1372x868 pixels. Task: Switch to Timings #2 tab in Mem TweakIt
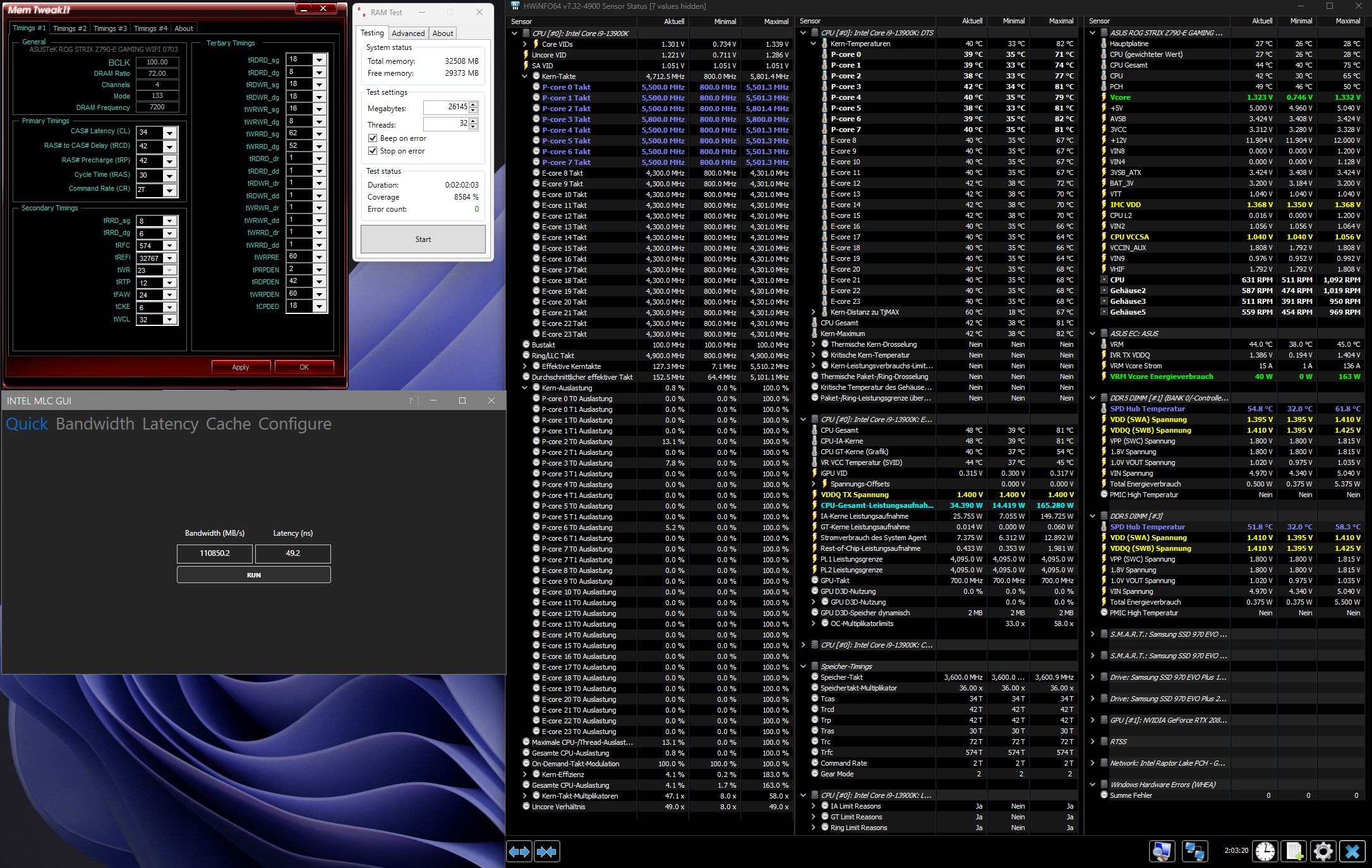click(69, 28)
